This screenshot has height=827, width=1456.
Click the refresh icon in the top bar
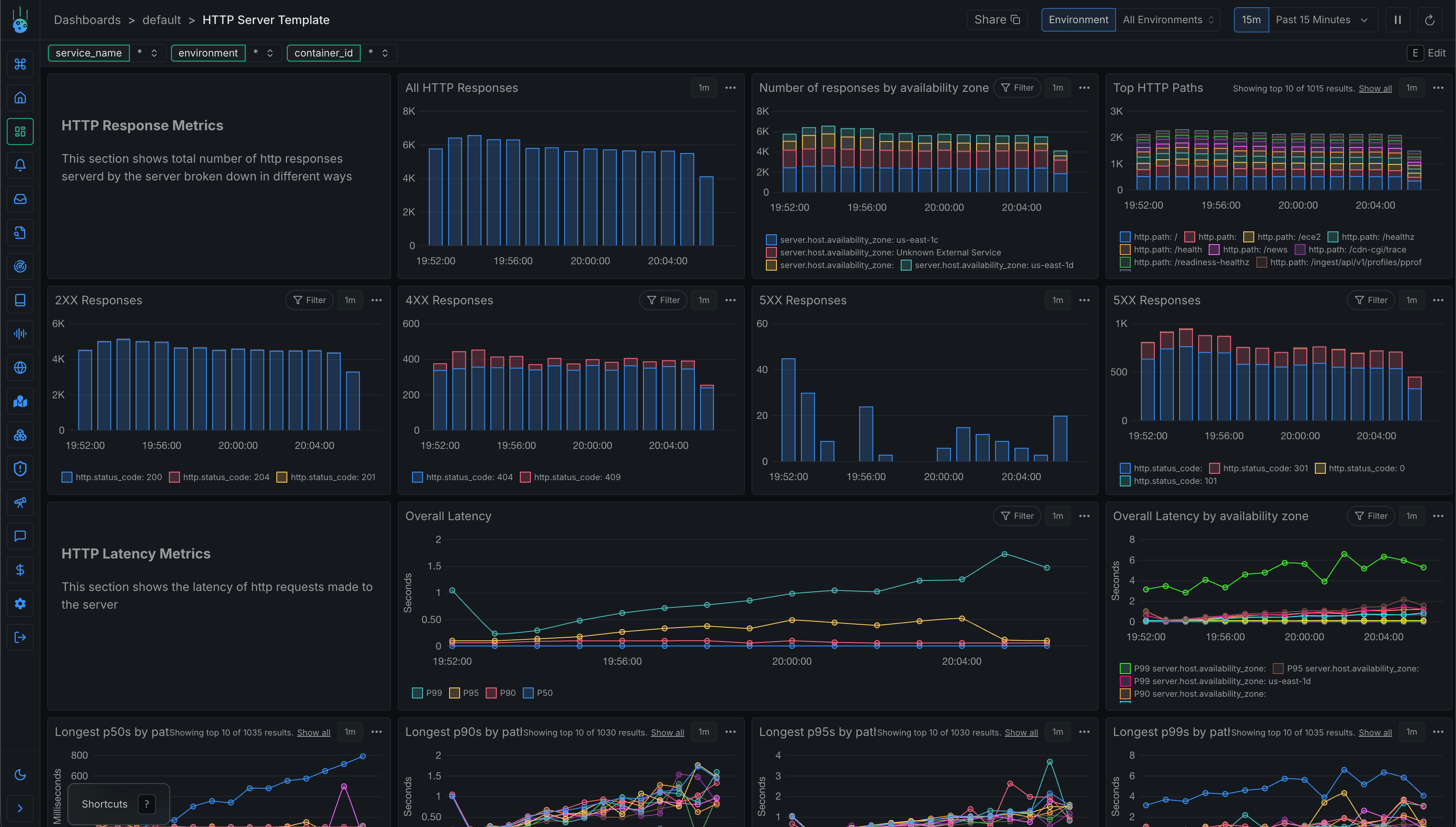(1430, 19)
